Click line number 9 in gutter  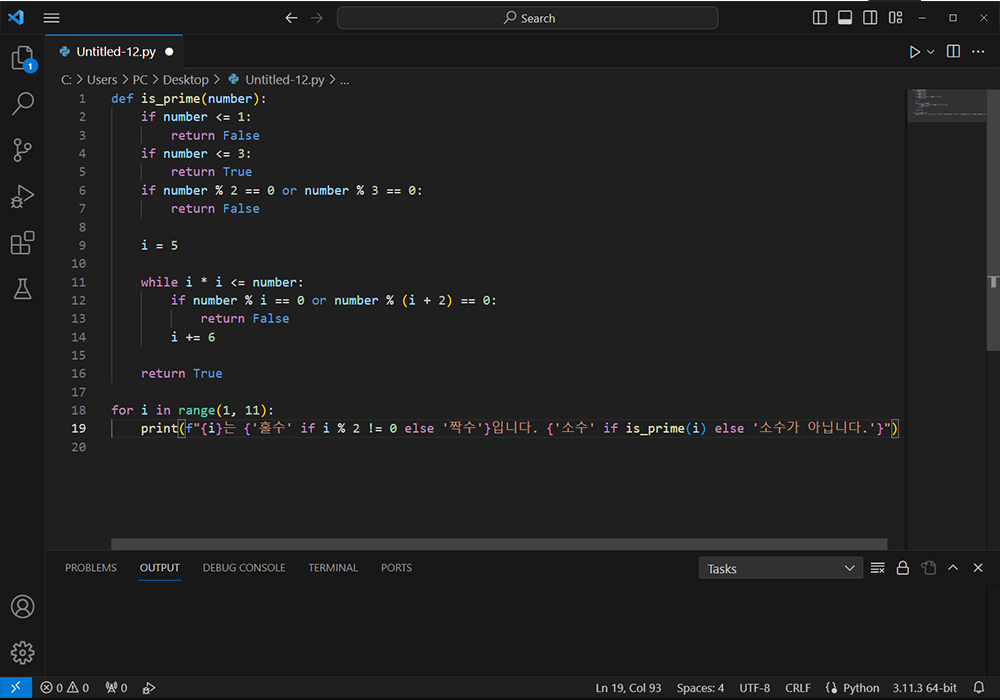(82, 245)
